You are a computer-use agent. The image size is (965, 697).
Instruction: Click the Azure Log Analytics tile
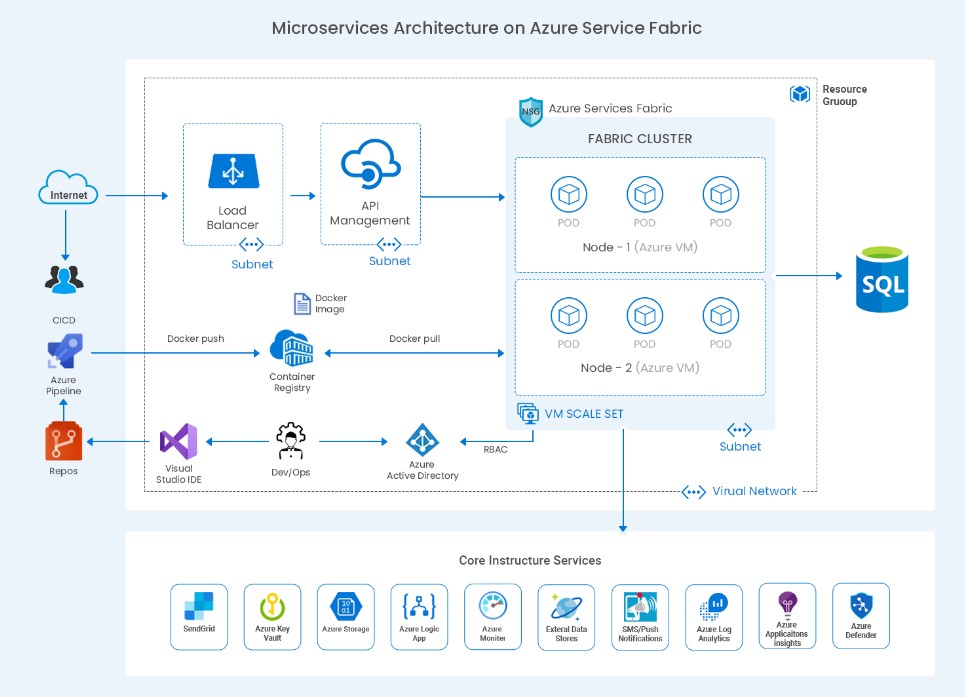(x=714, y=617)
